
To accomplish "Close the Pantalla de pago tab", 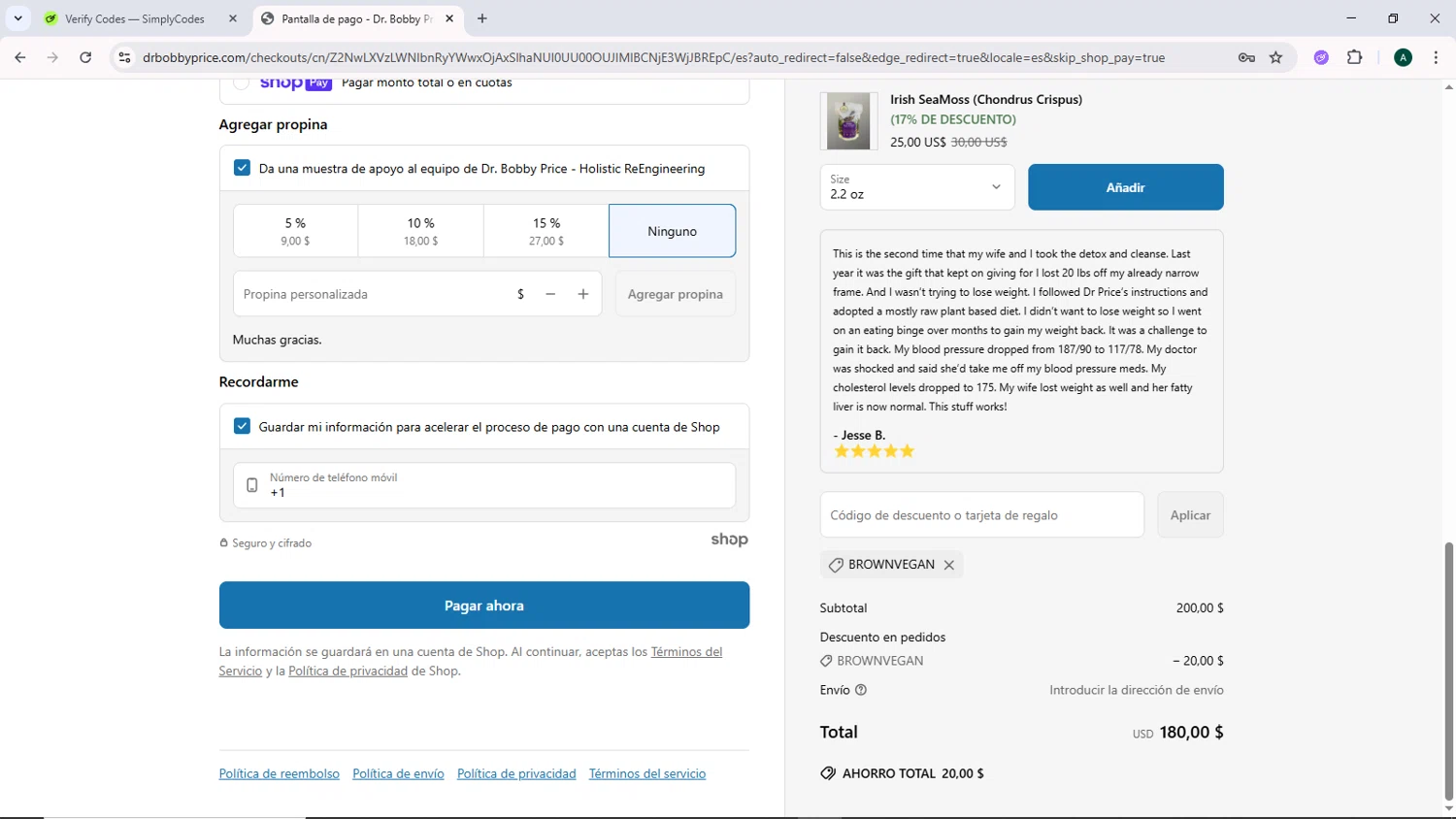I will click(x=449, y=18).
